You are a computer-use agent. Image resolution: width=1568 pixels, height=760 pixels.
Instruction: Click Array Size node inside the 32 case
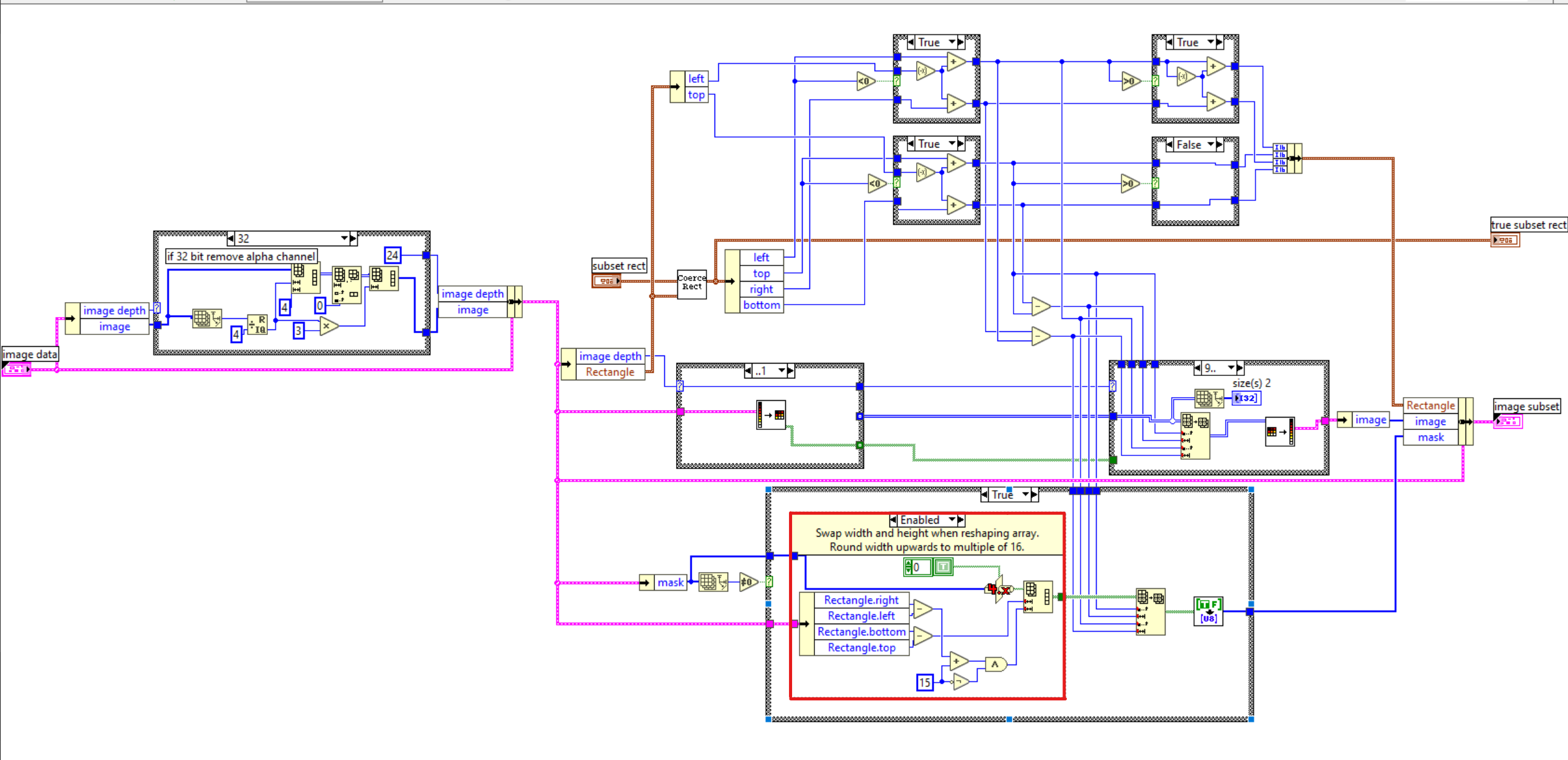[x=207, y=319]
